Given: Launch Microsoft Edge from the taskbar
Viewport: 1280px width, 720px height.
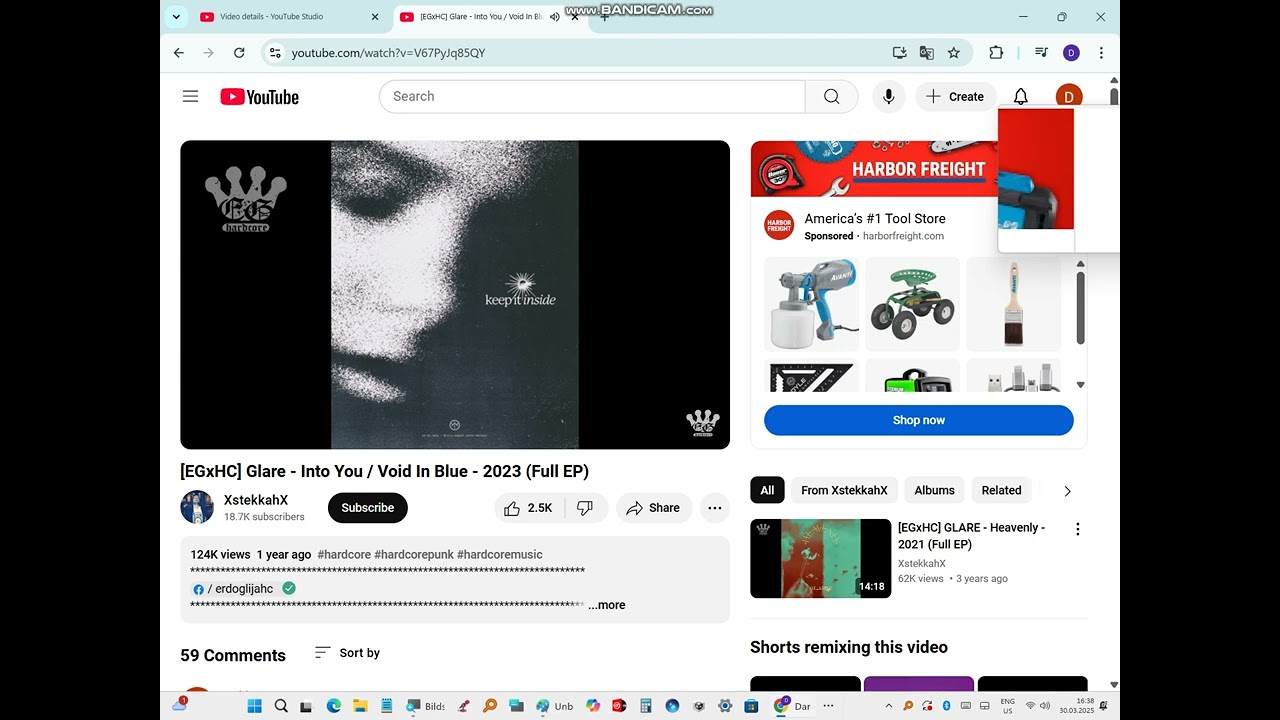Looking at the screenshot, I should coord(333,706).
